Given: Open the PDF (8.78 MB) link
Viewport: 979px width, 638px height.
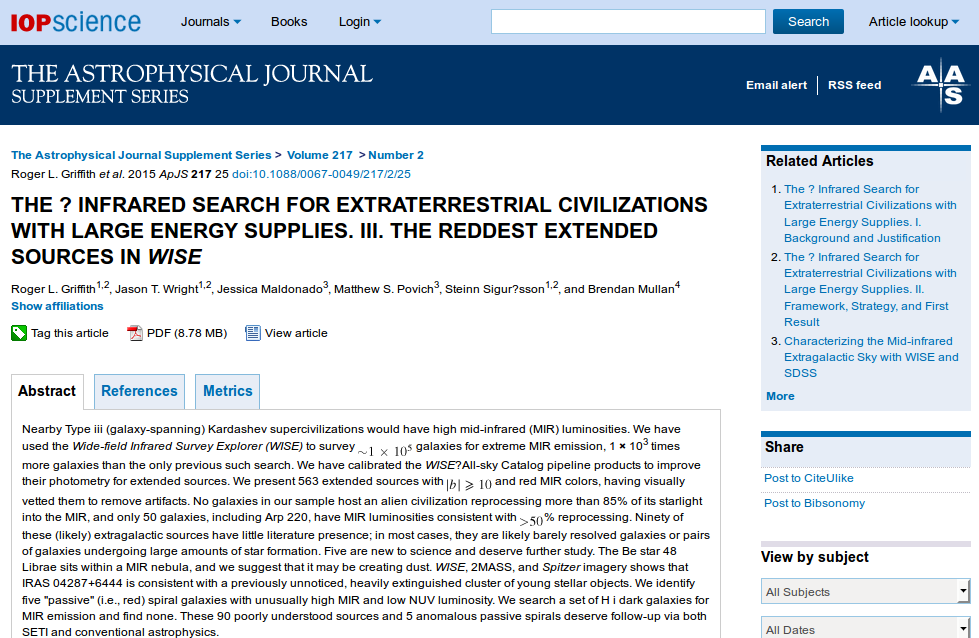Looking at the screenshot, I should (187, 333).
